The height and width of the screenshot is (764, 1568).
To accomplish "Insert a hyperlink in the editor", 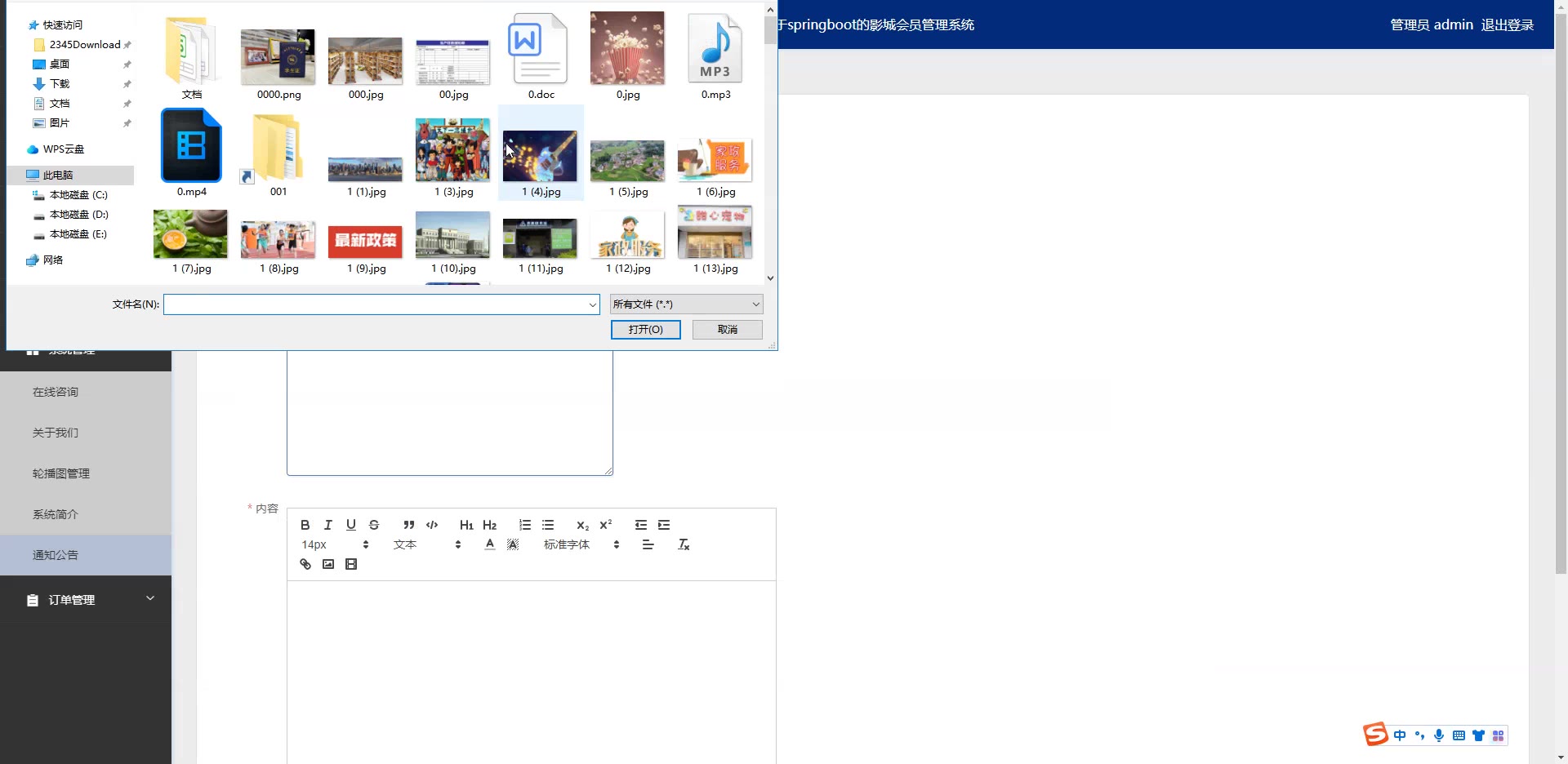I will 305,564.
